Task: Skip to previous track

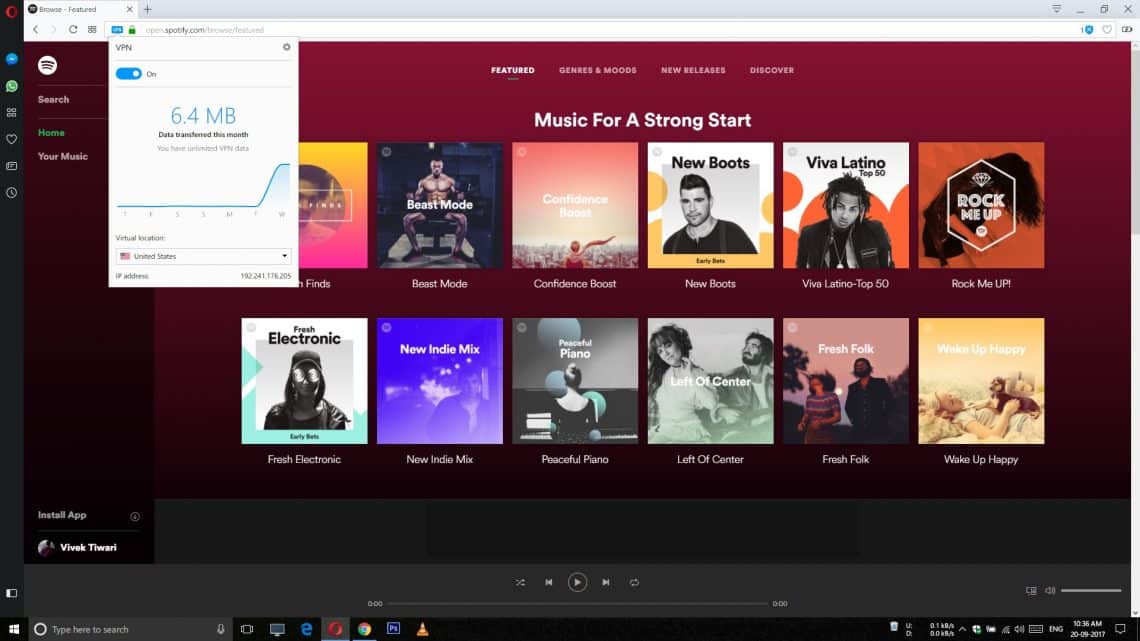Action: pos(549,582)
